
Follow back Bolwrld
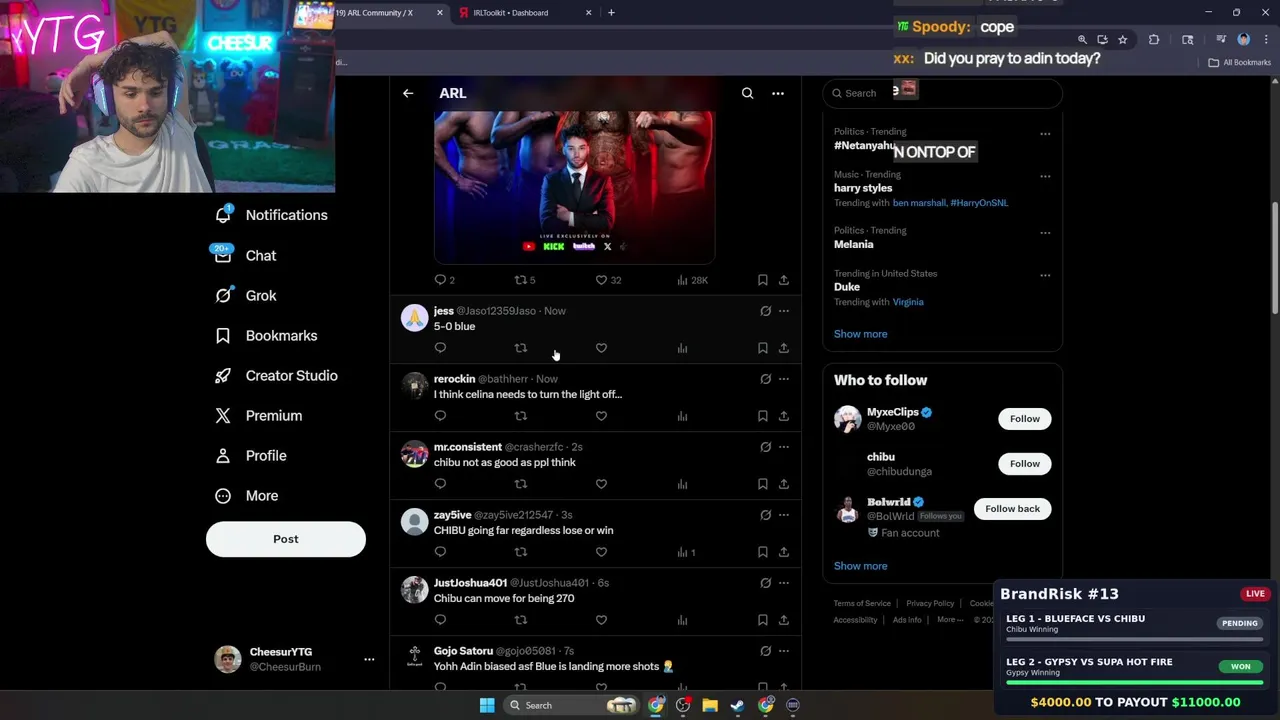coord(1012,509)
